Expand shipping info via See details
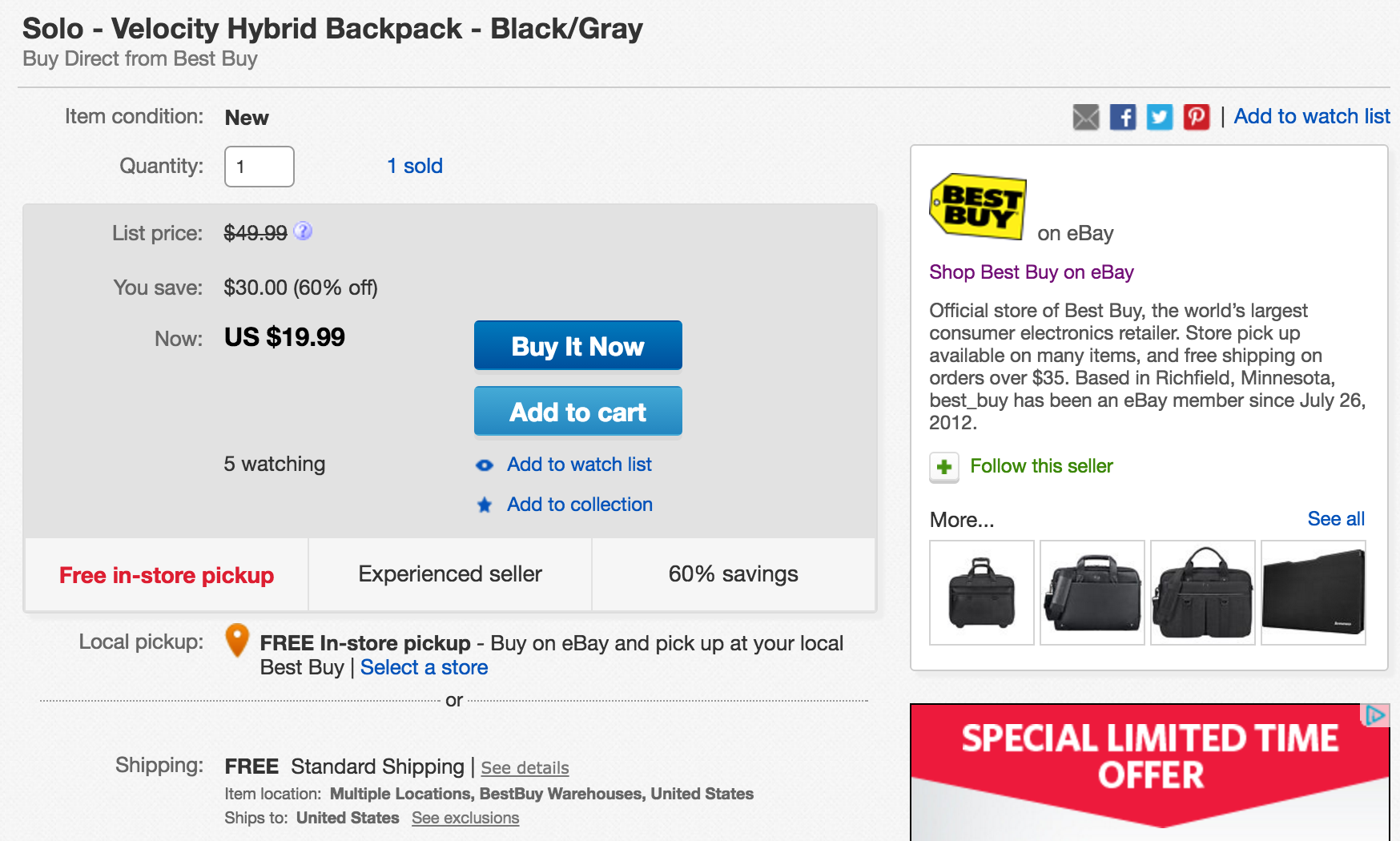 click(x=525, y=767)
